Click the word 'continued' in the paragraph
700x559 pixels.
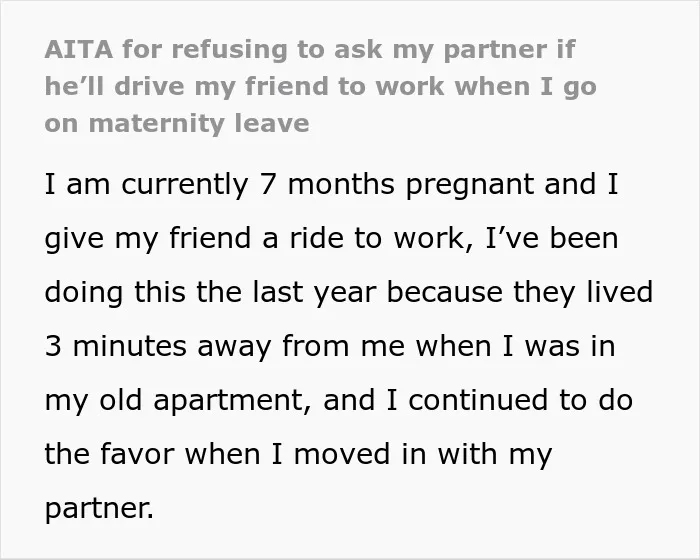(478, 400)
